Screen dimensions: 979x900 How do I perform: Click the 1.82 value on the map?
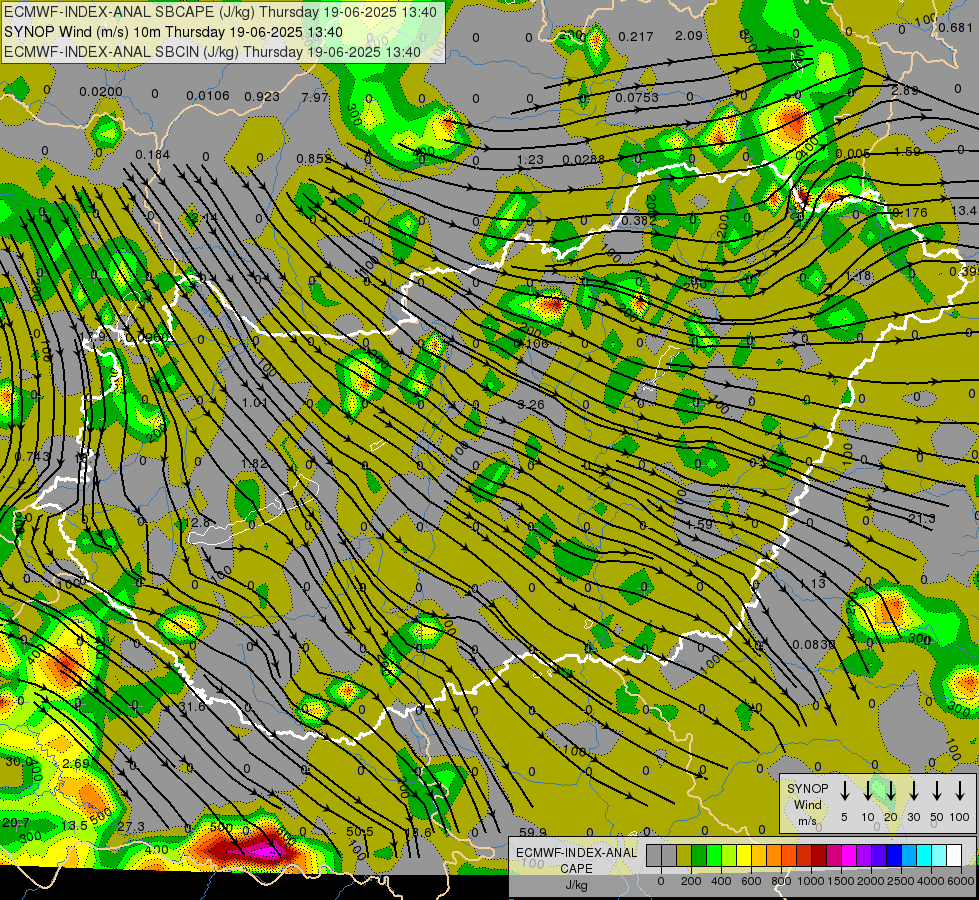click(254, 463)
